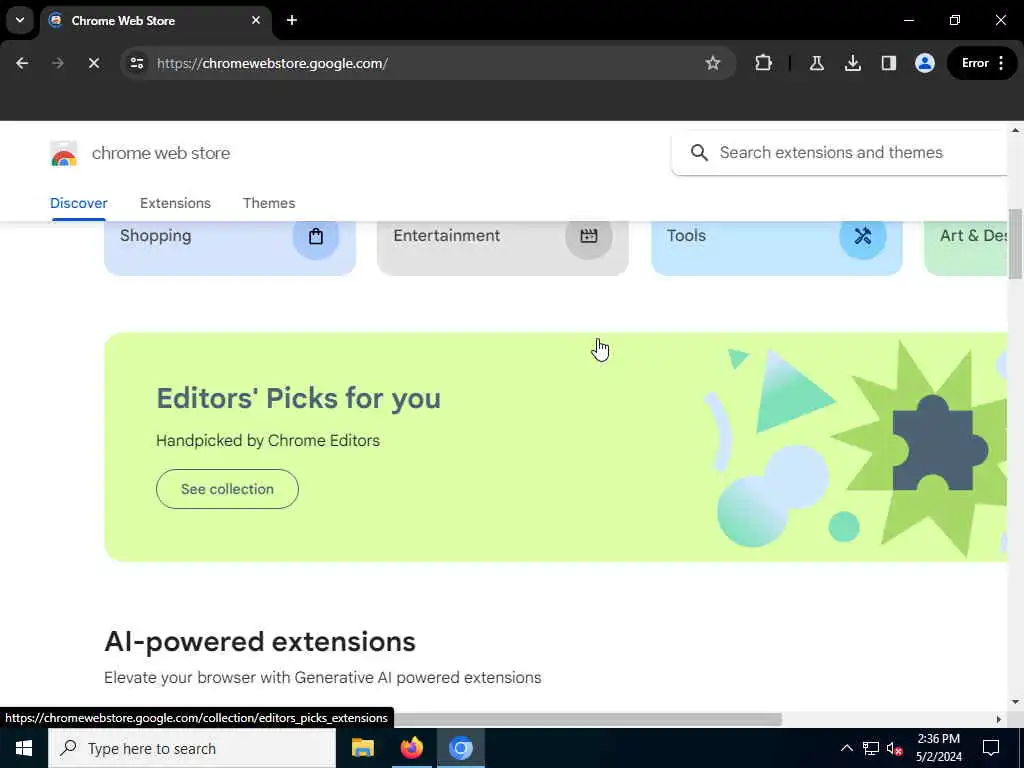1024x768 pixels.
Task: Click the vertical scrollbar down arrow
Action: [x=1015, y=702]
